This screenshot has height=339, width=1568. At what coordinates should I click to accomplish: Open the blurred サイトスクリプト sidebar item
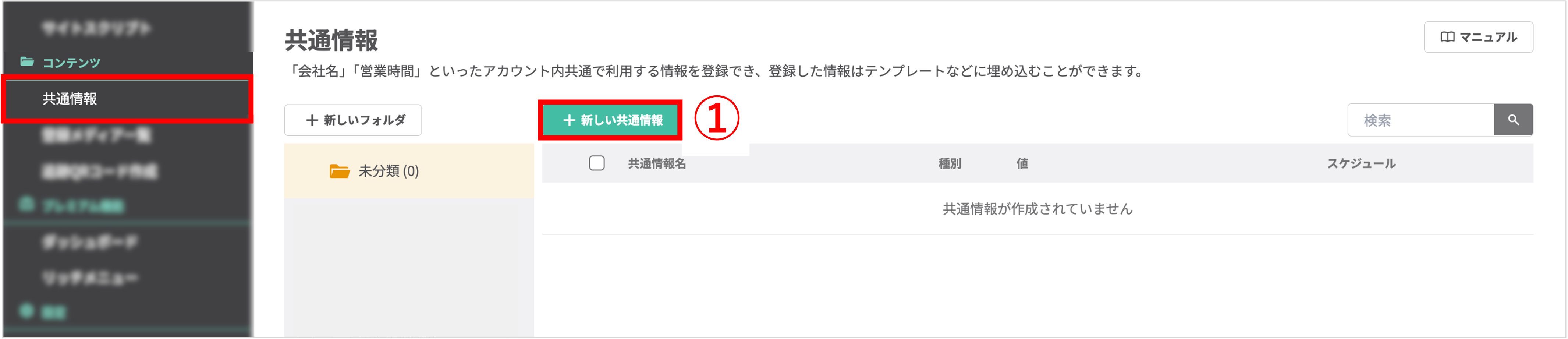click(96, 28)
